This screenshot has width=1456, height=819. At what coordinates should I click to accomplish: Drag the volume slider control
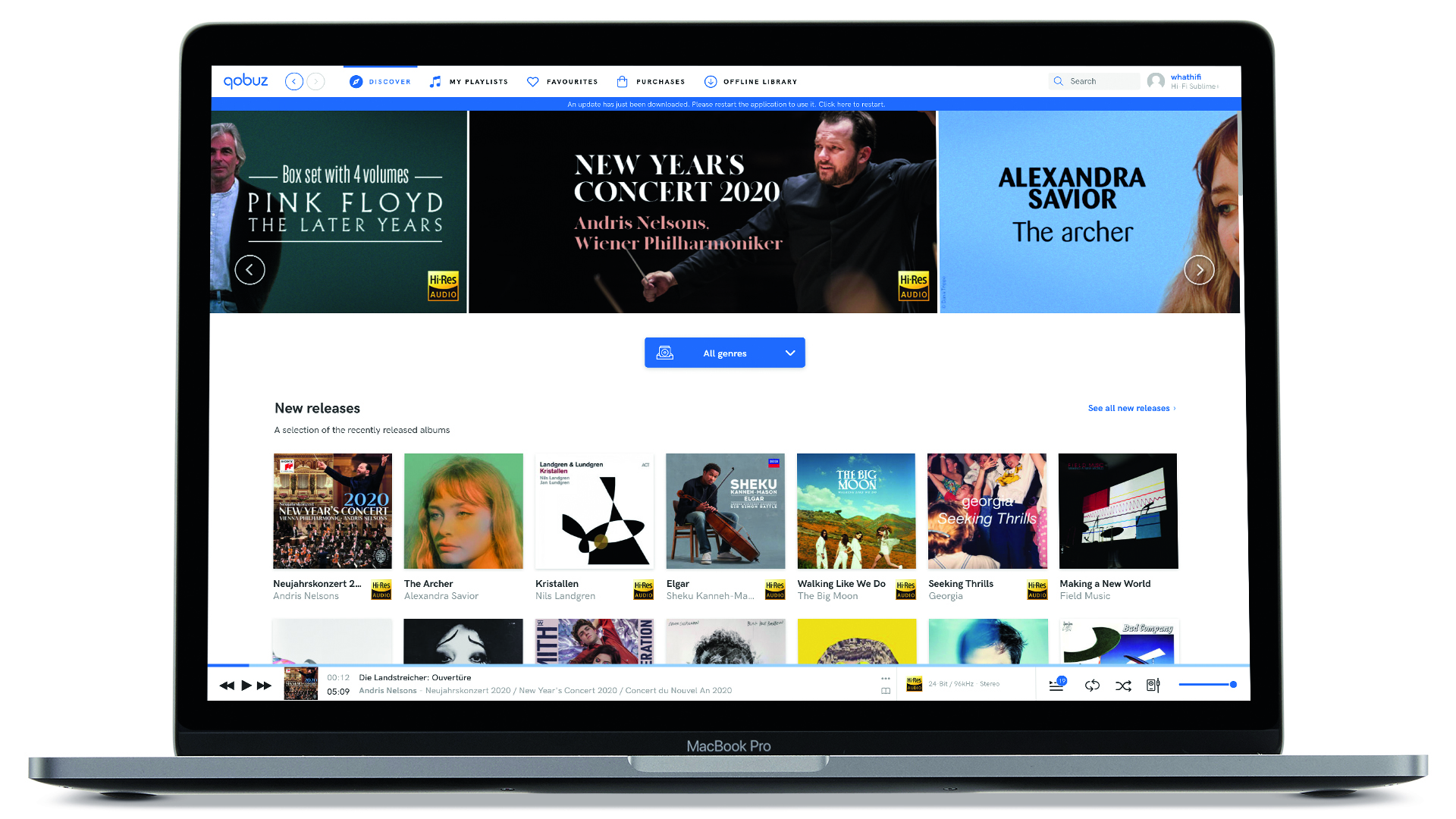(1232, 684)
